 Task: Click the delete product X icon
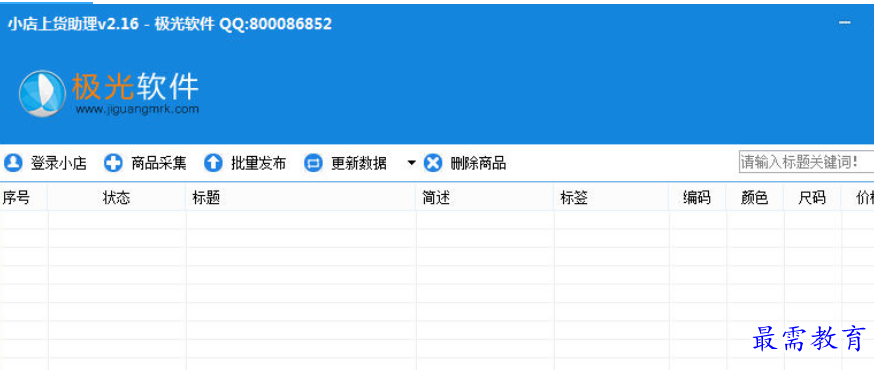coord(433,163)
